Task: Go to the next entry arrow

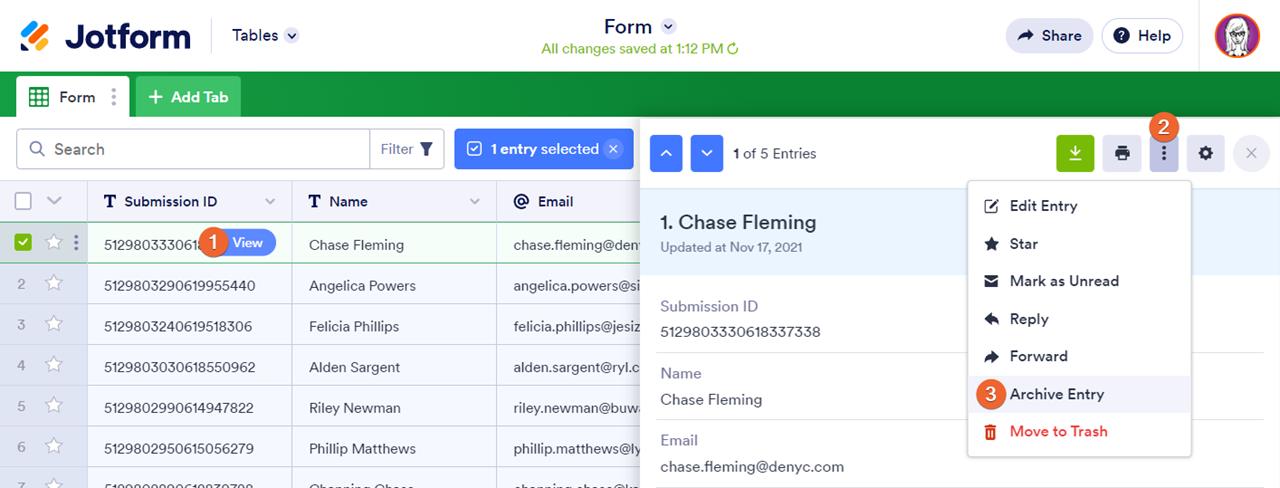Action: (x=706, y=153)
